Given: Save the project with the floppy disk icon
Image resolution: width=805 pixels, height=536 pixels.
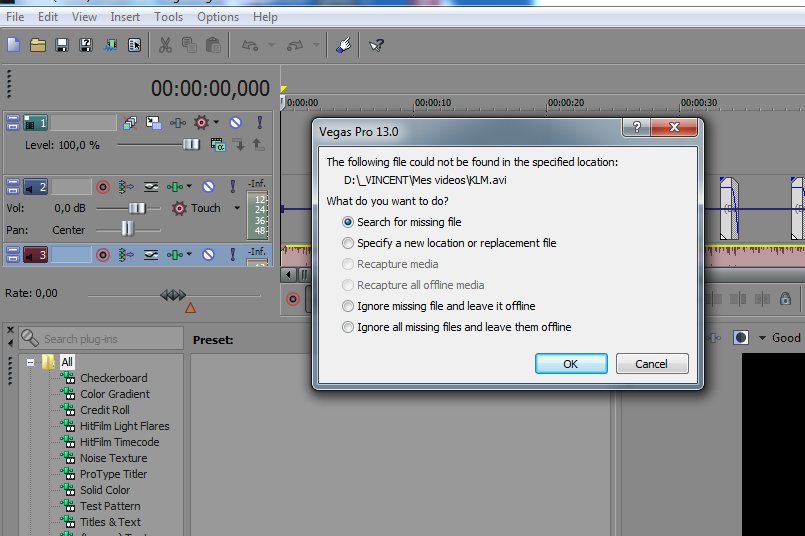Looking at the screenshot, I should coord(62,45).
